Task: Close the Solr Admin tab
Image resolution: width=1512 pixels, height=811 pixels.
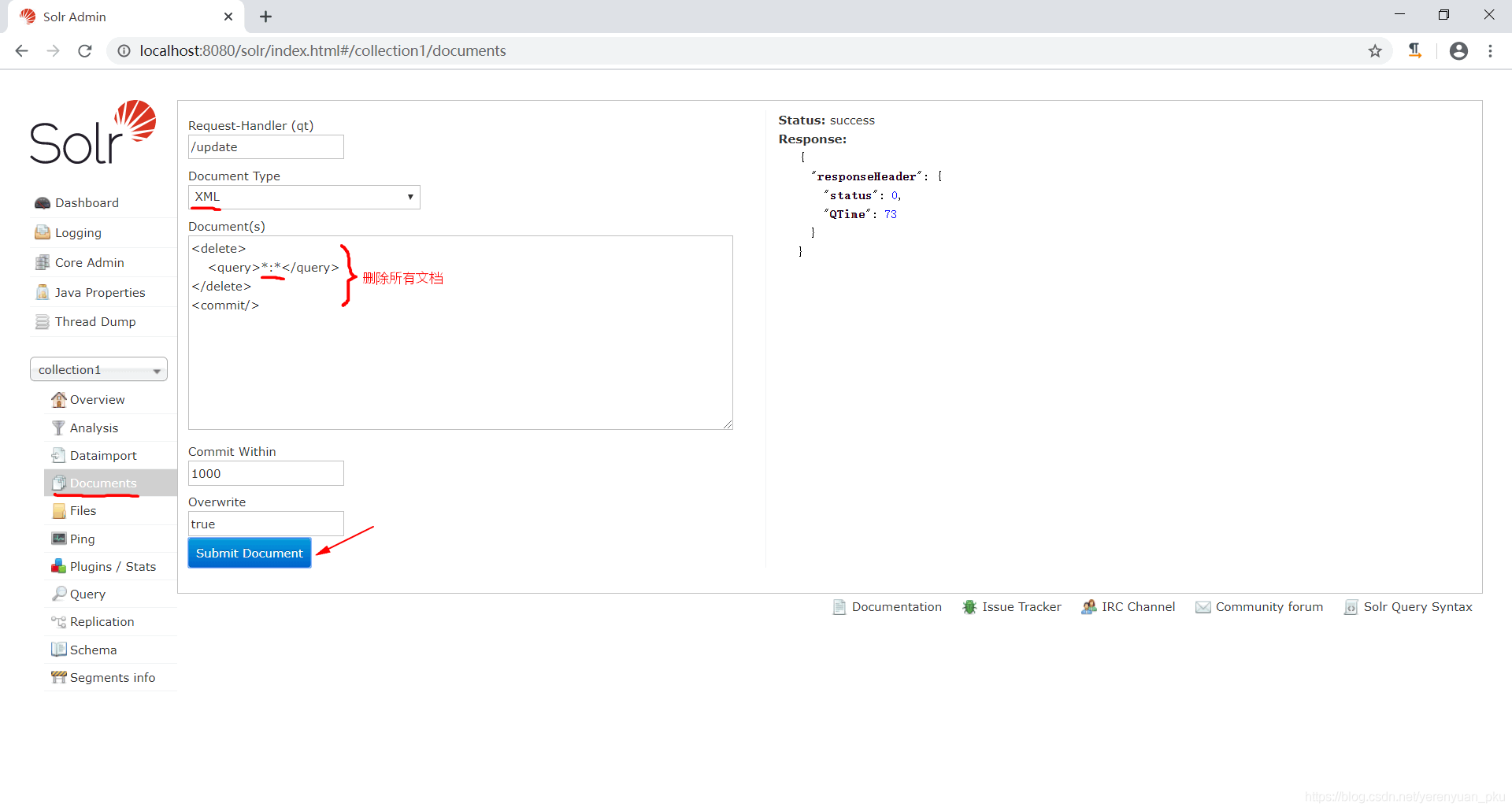Action: 228,17
